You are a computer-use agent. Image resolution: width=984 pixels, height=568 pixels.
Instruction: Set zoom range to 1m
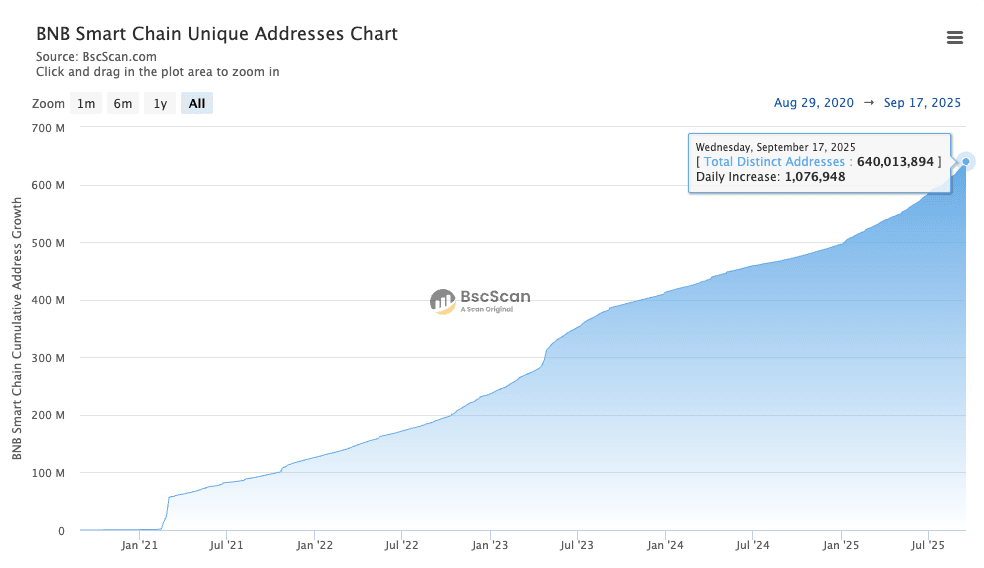(x=86, y=104)
